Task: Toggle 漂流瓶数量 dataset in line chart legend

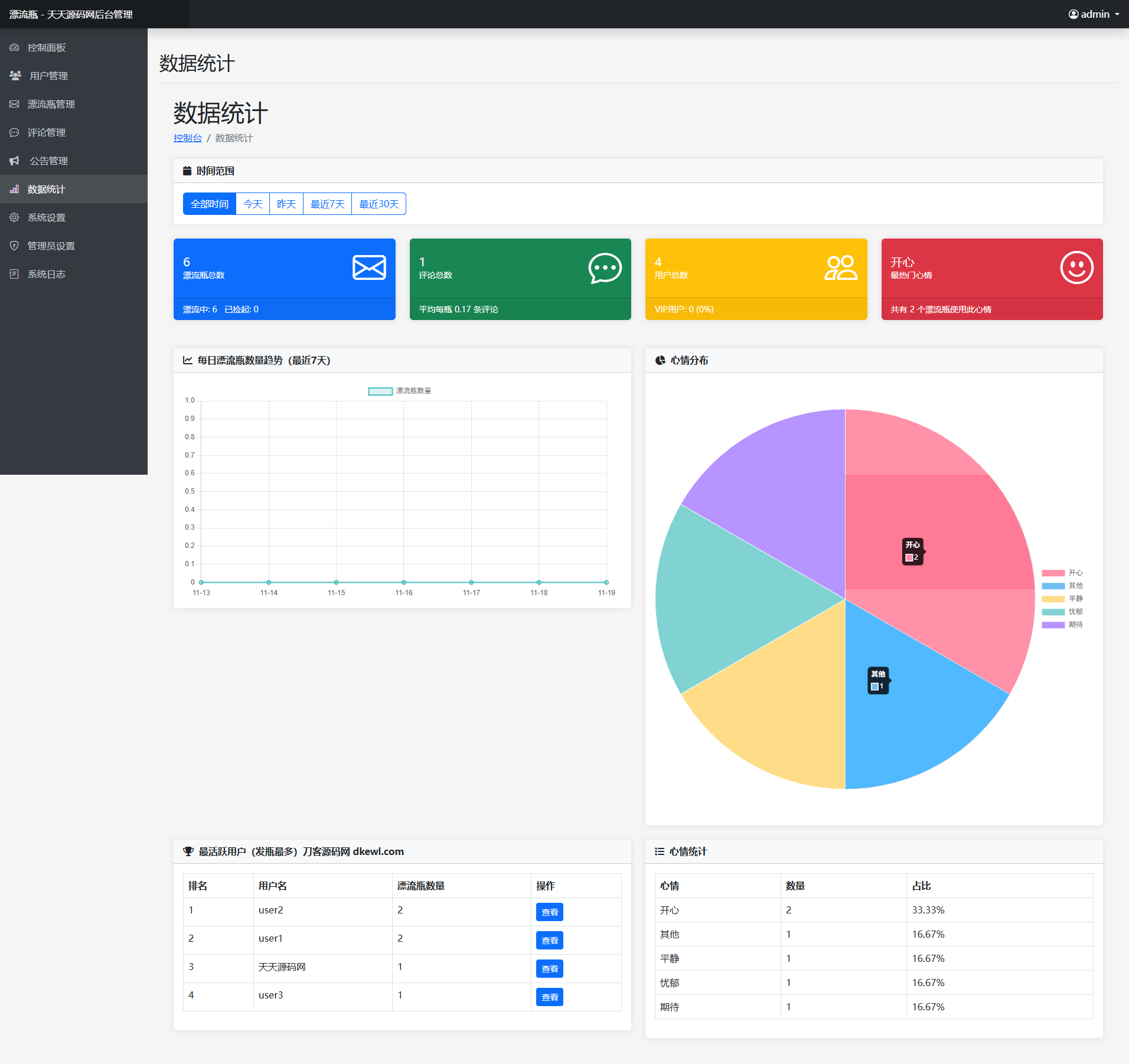Action: pos(400,391)
